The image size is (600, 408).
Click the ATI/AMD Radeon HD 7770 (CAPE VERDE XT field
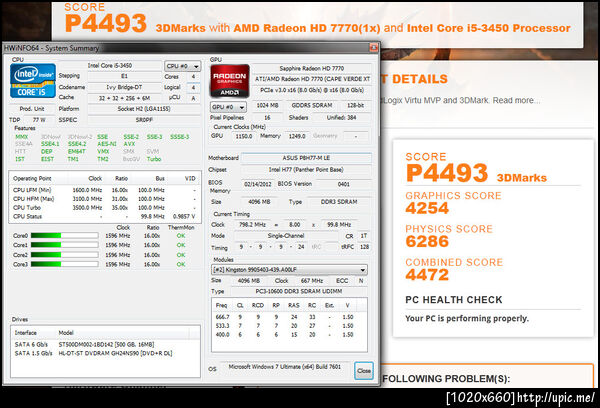pyautogui.click(x=311, y=79)
